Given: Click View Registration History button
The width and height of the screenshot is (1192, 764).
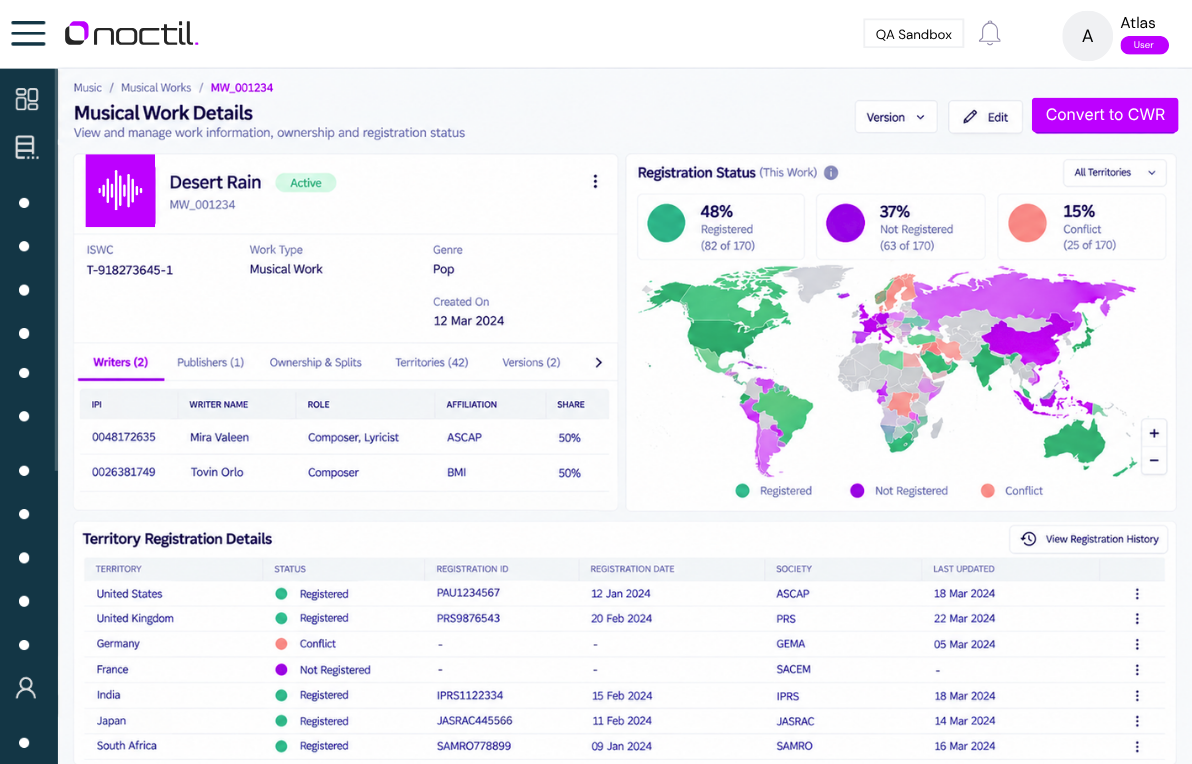Looking at the screenshot, I should pyautogui.click(x=1089, y=539).
